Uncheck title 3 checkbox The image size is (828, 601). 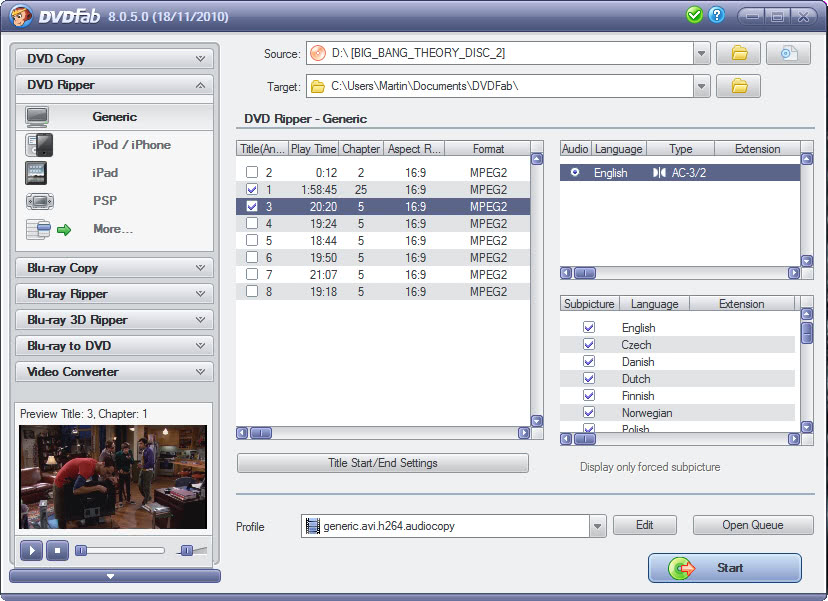[252, 206]
